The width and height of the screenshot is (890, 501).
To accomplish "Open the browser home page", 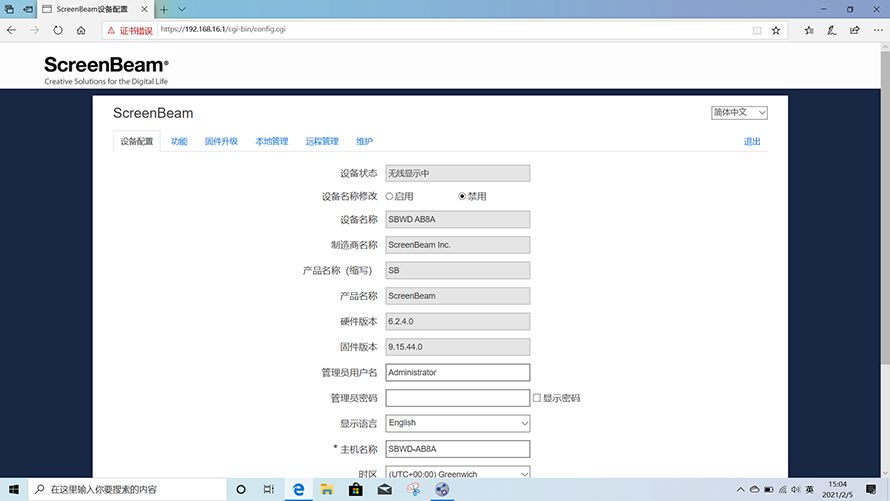I will click(81, 30).
